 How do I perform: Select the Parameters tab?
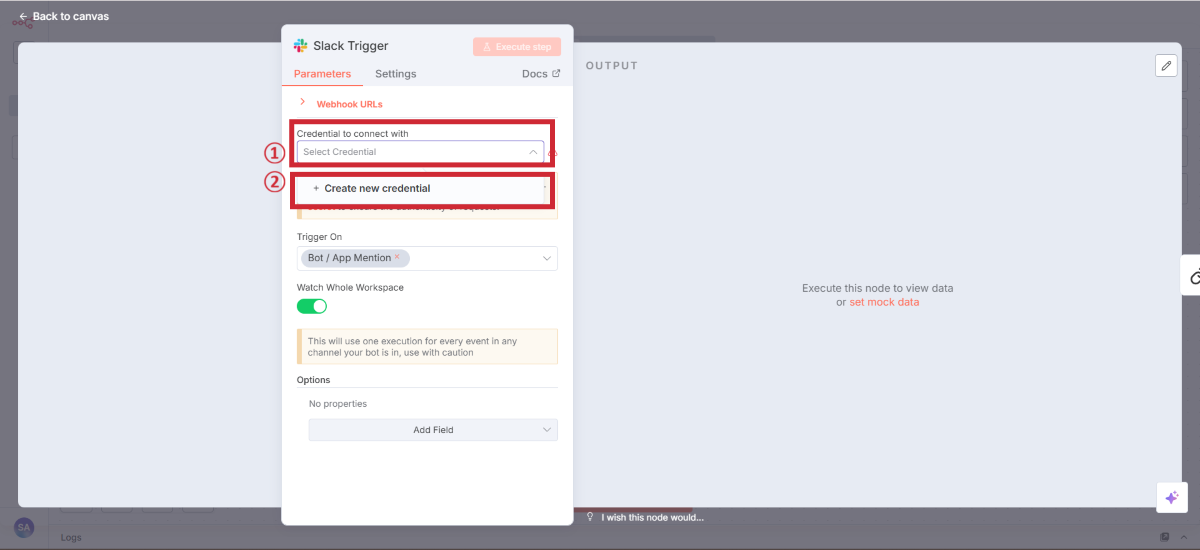coord(322,74)
